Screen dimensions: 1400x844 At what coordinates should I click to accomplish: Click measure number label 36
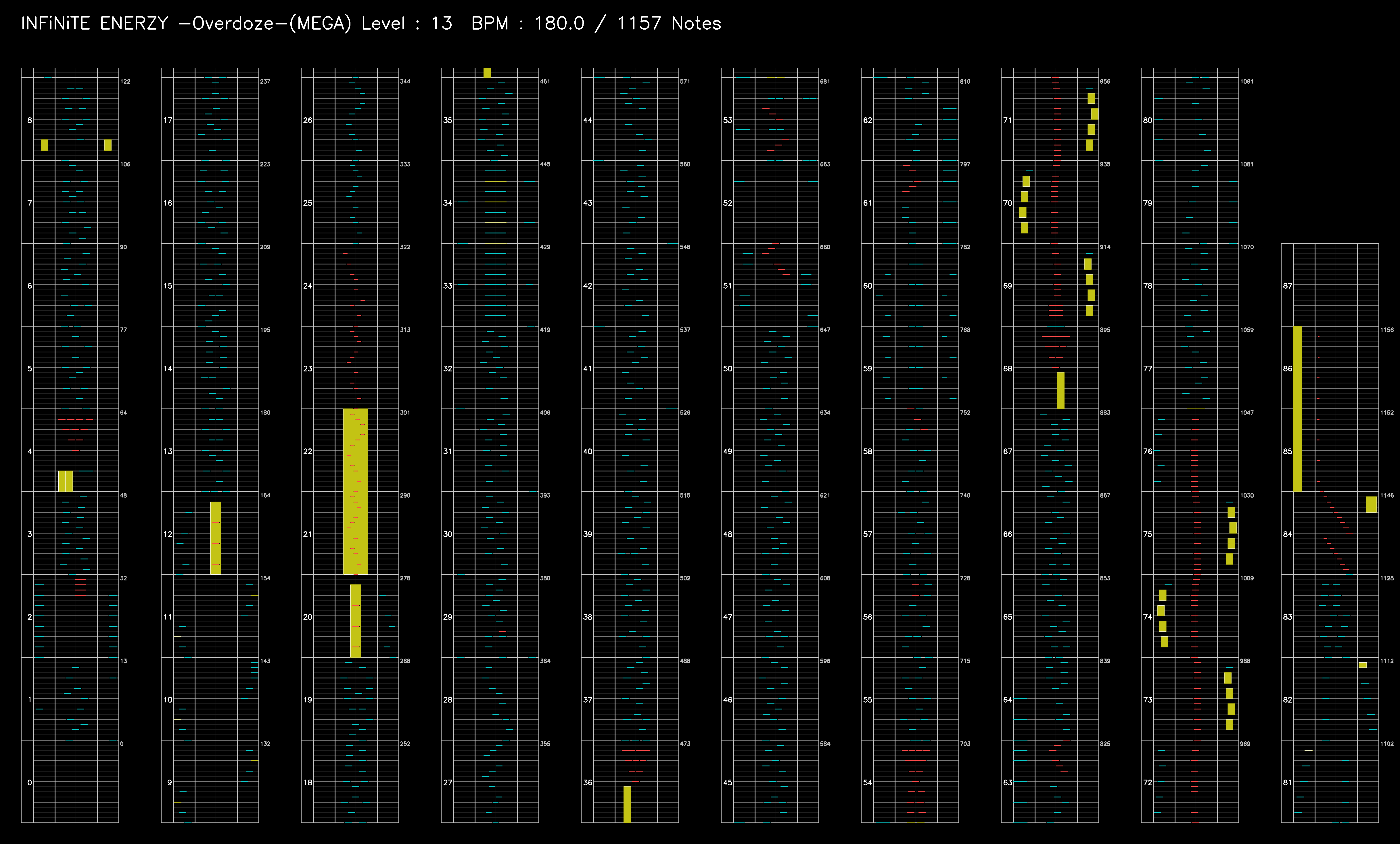[x=588, y=782]
